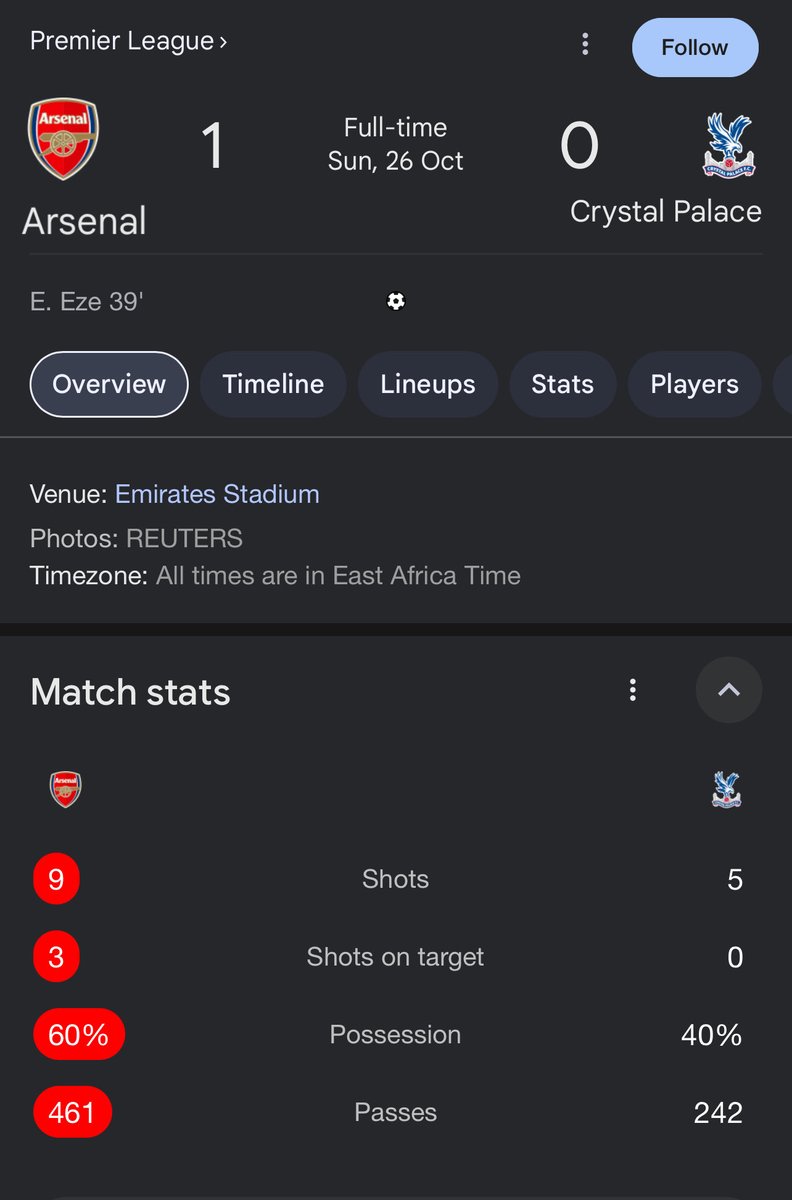Open the Emirates Stadium venue link

217,494
